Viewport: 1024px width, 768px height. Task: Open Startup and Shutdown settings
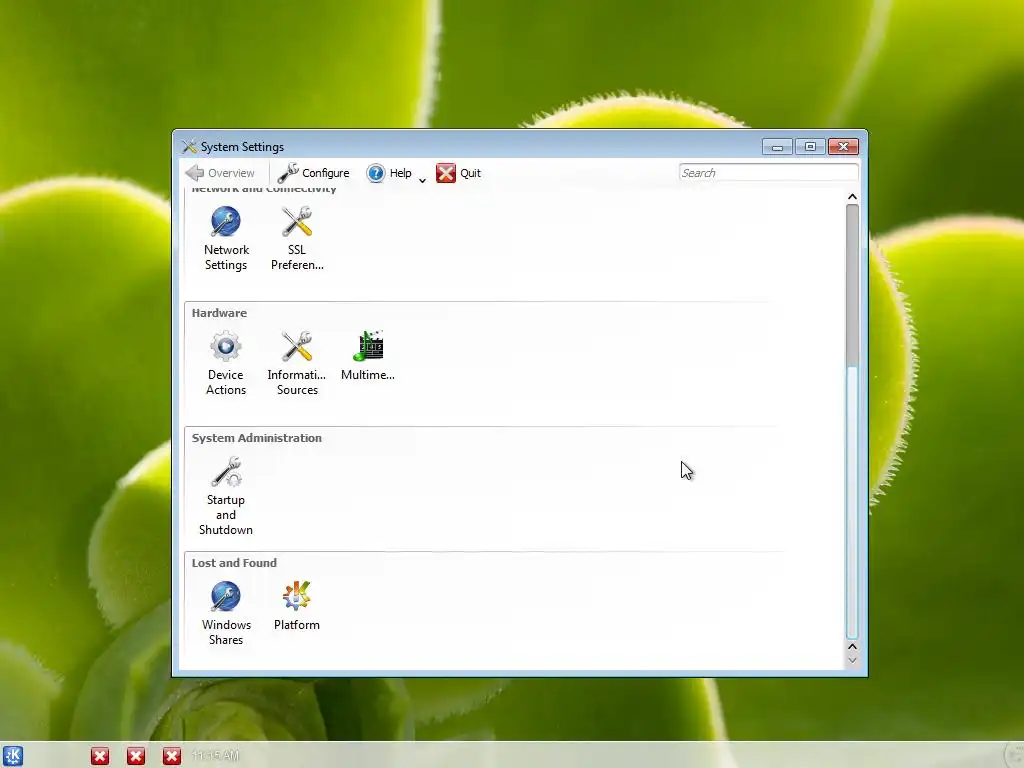point(226,496)
